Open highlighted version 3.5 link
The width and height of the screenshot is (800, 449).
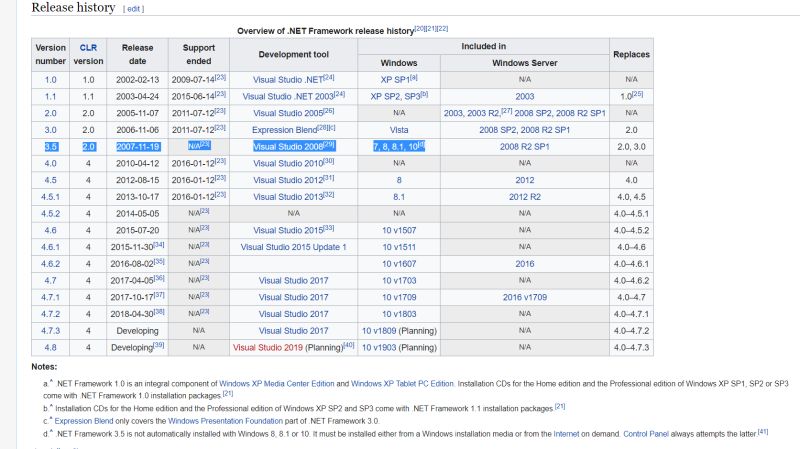point(51,147)
